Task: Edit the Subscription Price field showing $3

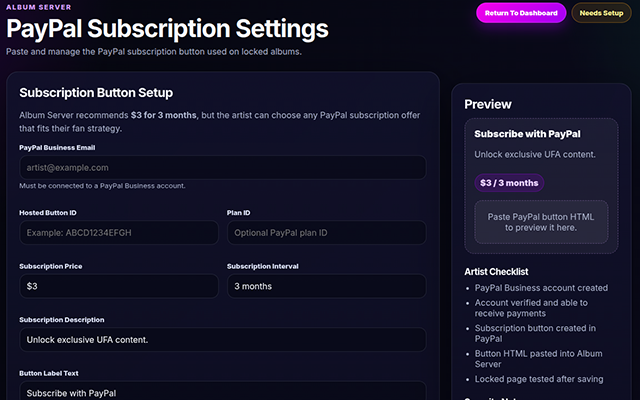Action: point(119,286)
